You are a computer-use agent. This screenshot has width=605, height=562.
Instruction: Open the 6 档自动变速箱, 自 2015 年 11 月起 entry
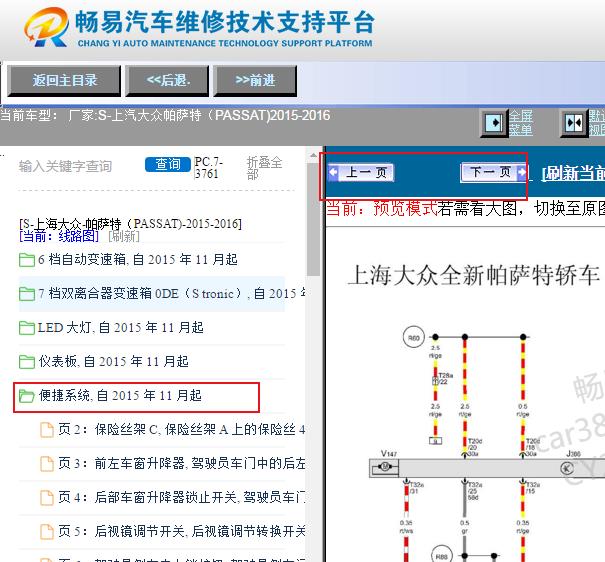pyautogui.click(x=138, y=260)
